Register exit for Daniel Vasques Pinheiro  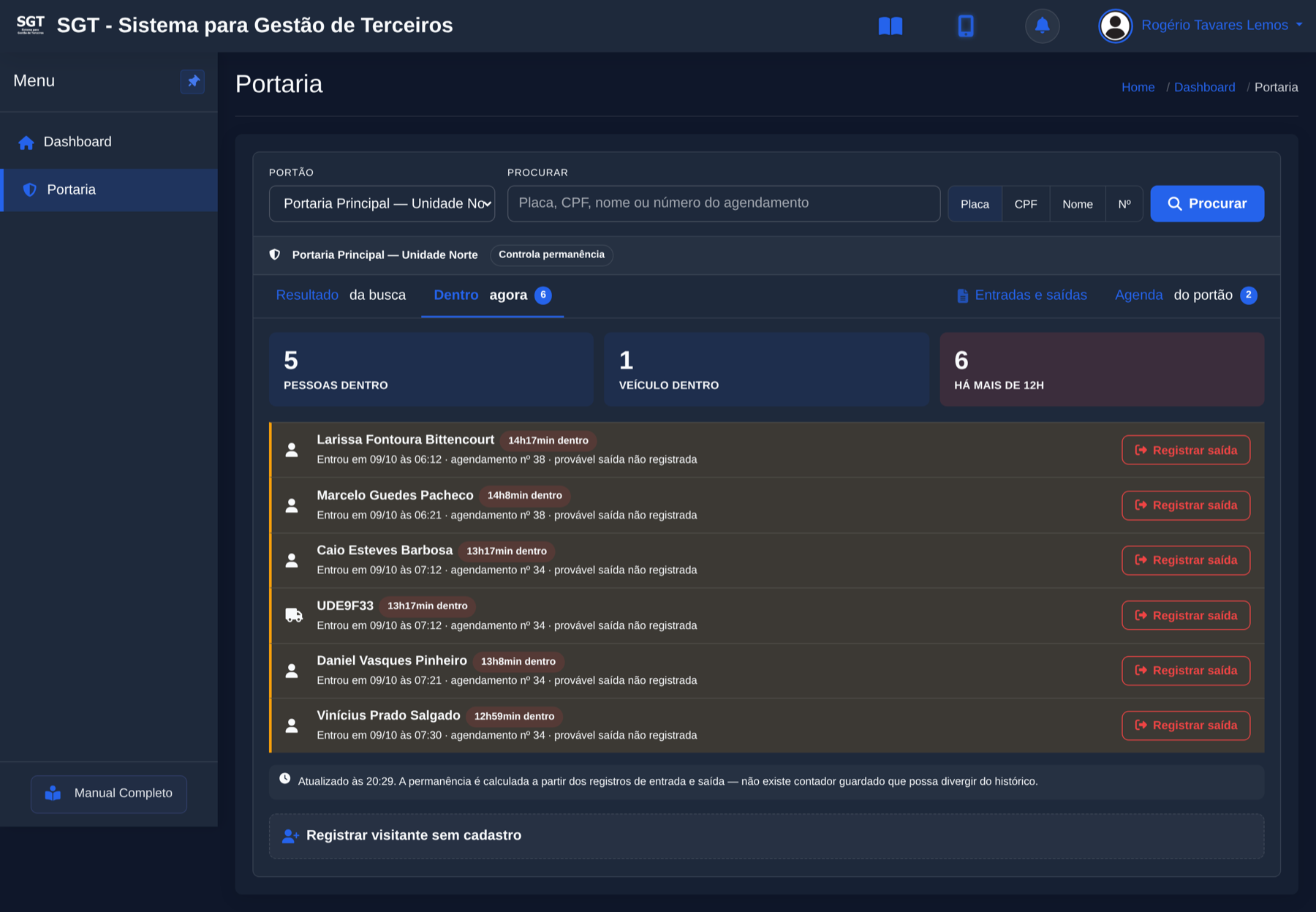(x=1186, y=671)
